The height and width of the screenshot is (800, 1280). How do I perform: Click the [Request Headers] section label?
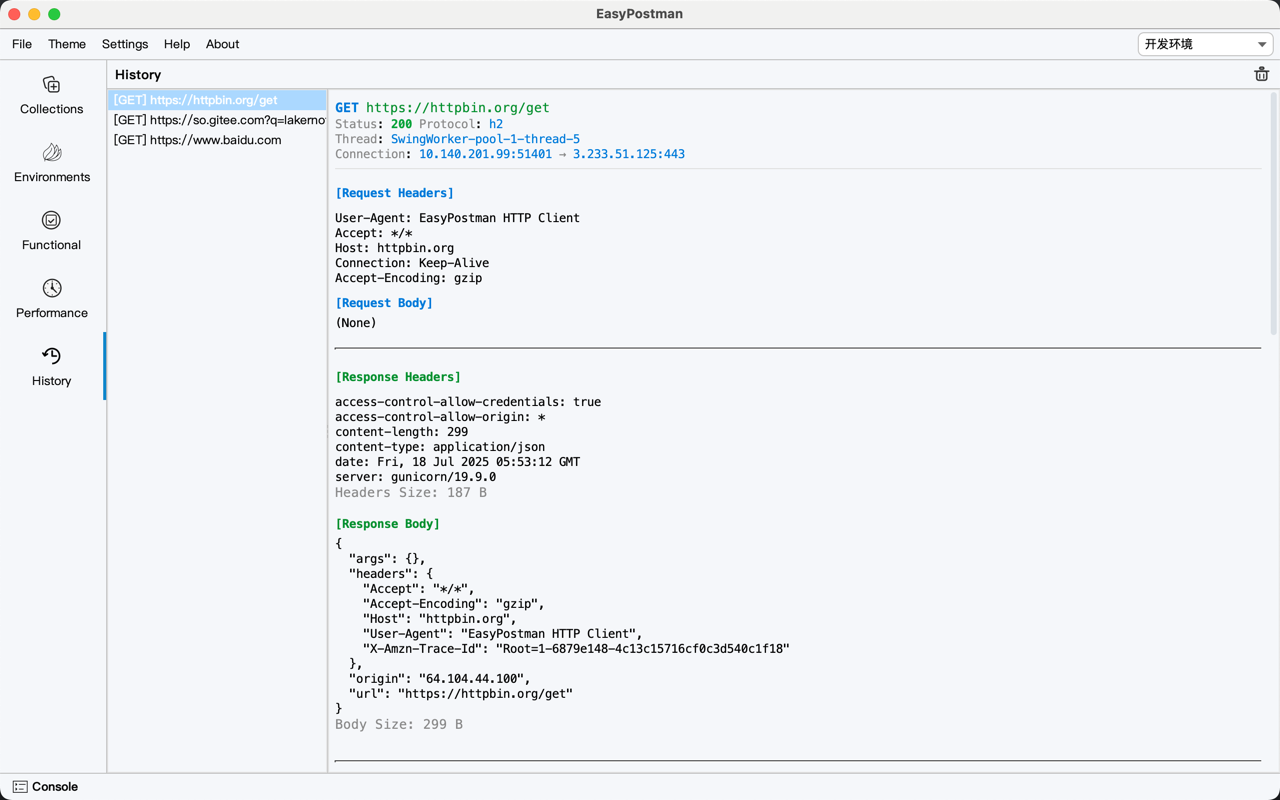[x=394, y=193]
